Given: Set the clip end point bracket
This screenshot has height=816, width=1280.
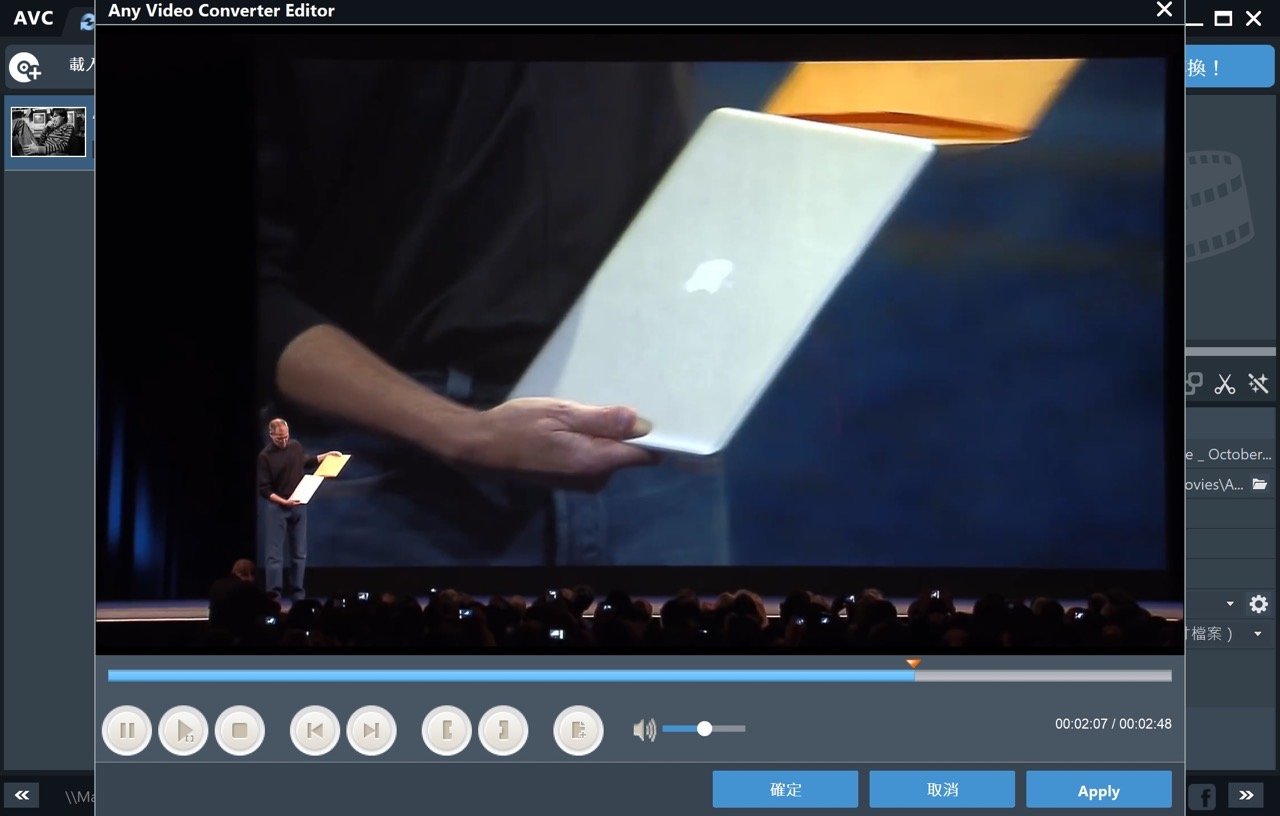Looking at the screenshot, I should [x=503, y=731].
